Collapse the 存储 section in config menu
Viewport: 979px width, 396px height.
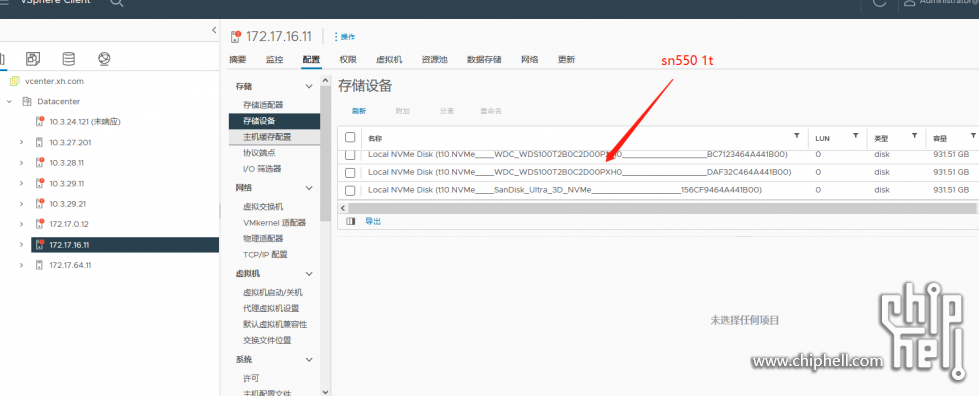tap(308, 86)
